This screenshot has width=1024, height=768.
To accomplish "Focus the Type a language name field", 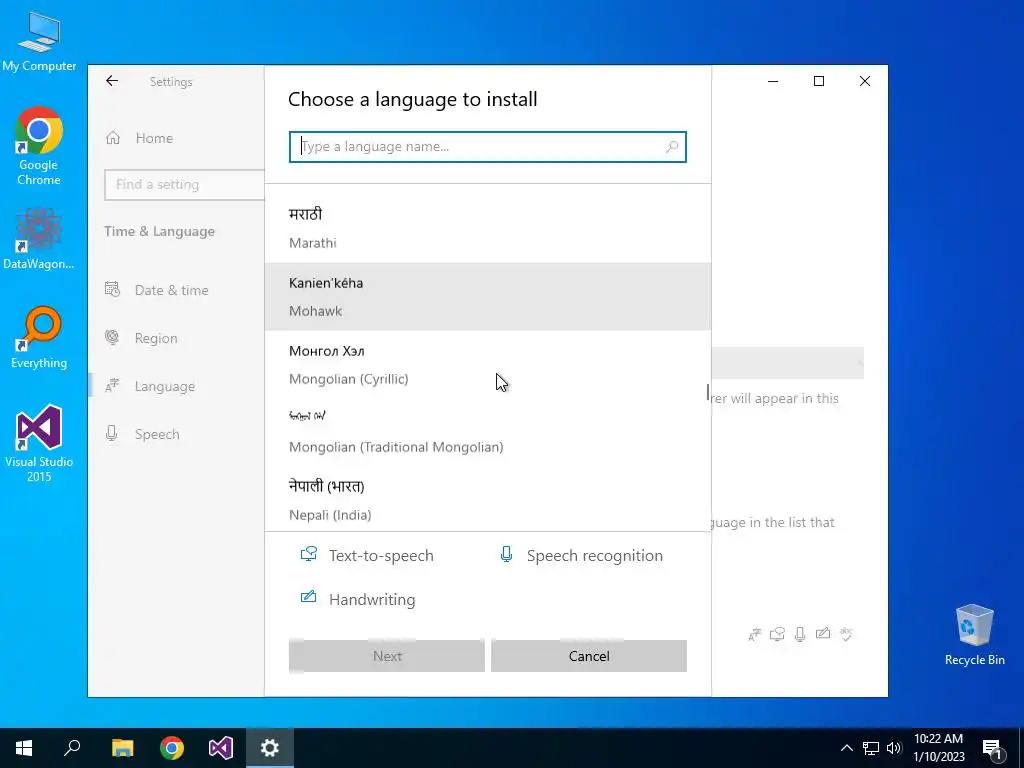I will (x=487, y=147).
